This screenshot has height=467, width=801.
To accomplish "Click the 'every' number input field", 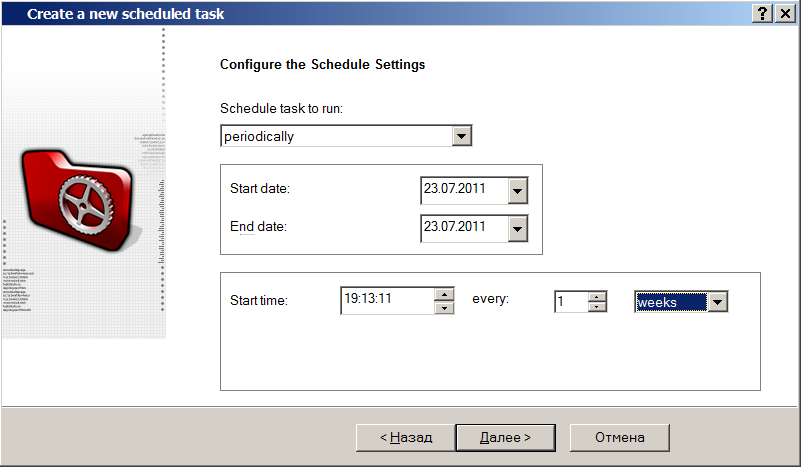I will pos(570,302).
